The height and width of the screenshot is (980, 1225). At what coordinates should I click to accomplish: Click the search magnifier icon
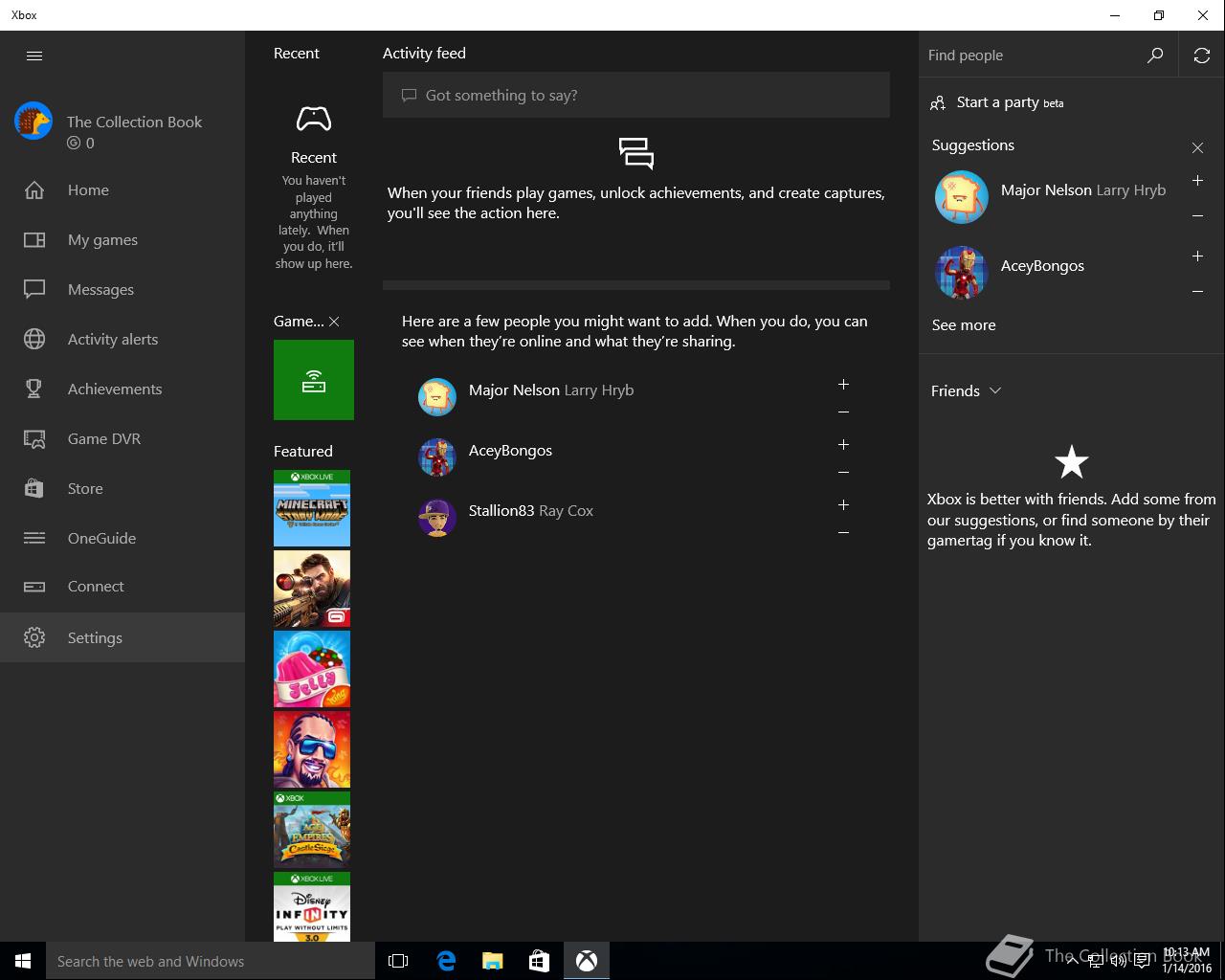(1155, 56)
